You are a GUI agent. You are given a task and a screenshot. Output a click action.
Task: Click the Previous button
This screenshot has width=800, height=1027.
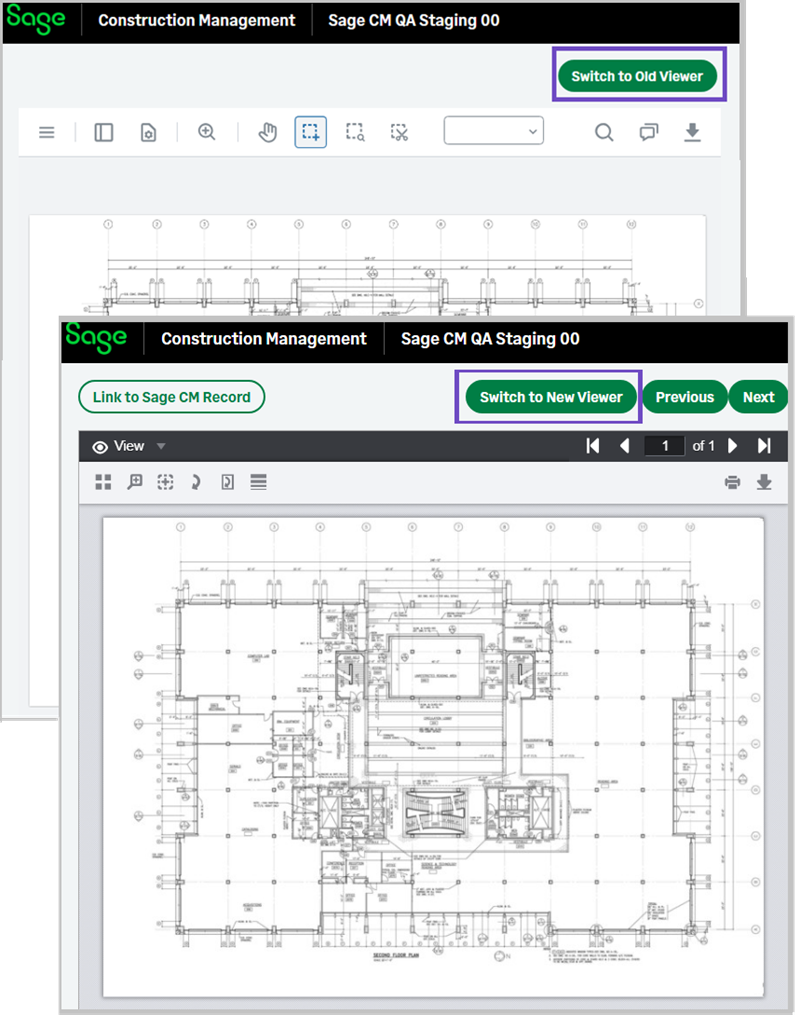[685, 397]
